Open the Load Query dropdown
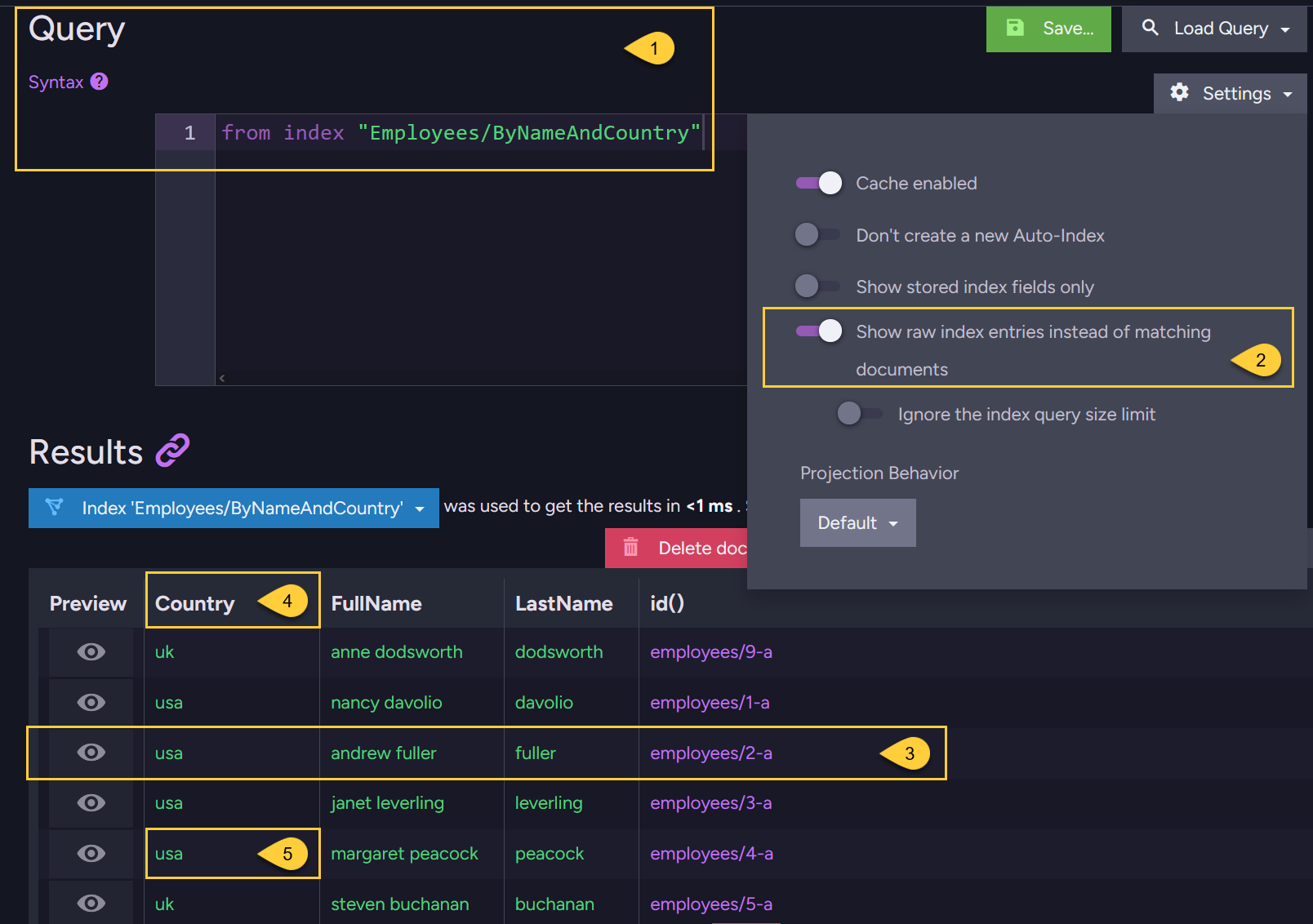The image size is (1313, 924). click(1214, 29)
